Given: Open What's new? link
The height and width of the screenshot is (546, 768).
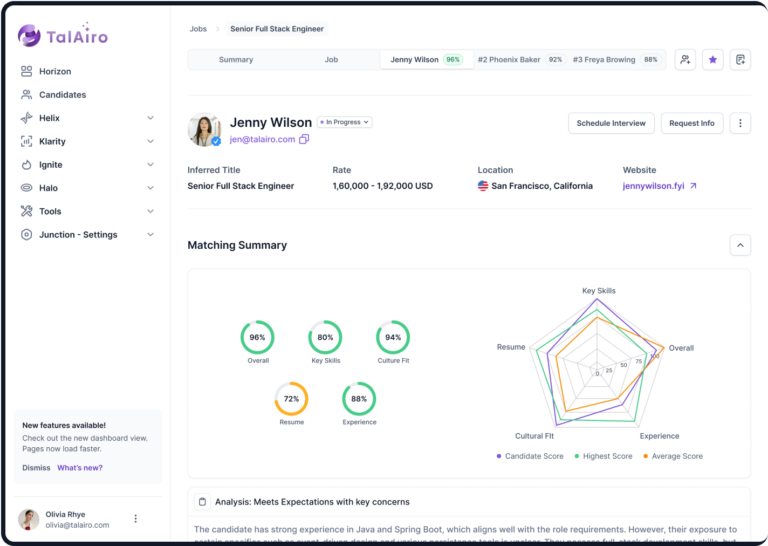Looking at the screenshot, I should point(80,468).
